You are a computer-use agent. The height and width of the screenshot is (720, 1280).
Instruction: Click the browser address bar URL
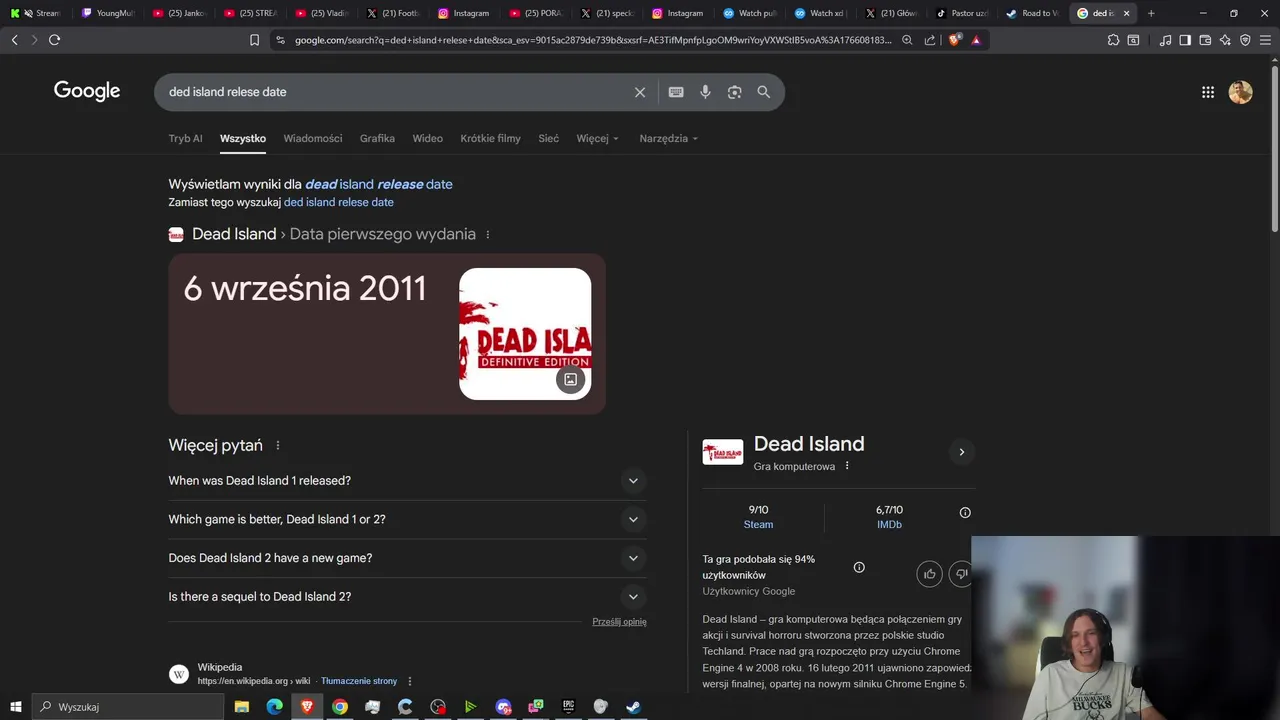tap(592, 40)
